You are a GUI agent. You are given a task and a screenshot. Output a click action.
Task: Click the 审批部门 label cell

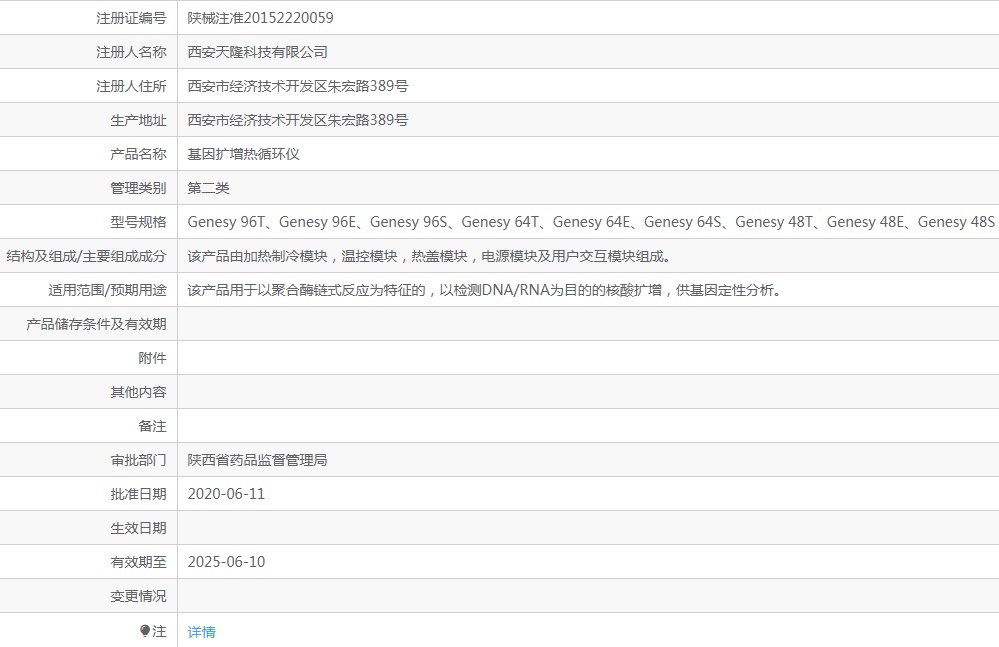click(x=89, y=460)
